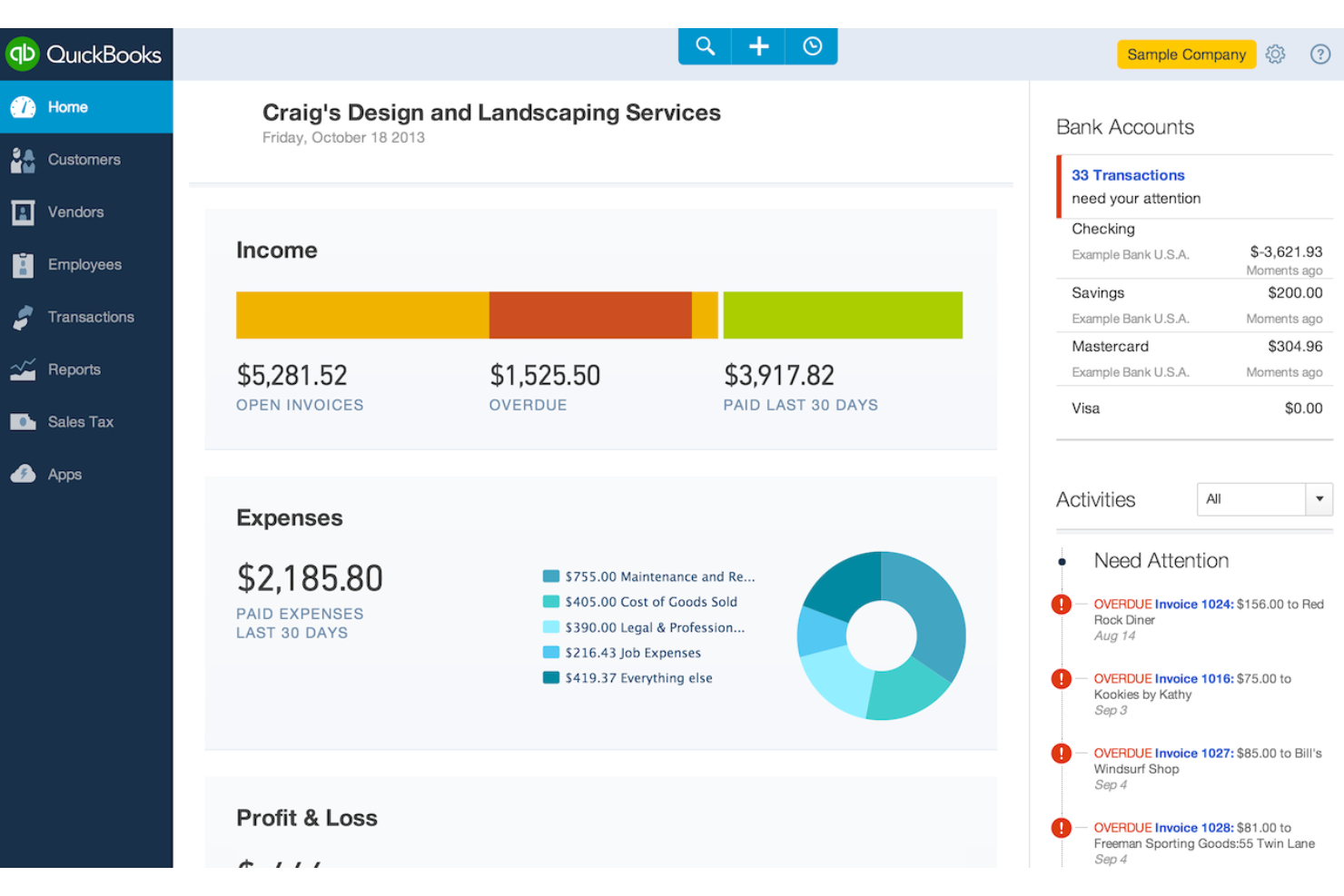Click orange open invoices bar

362,315
